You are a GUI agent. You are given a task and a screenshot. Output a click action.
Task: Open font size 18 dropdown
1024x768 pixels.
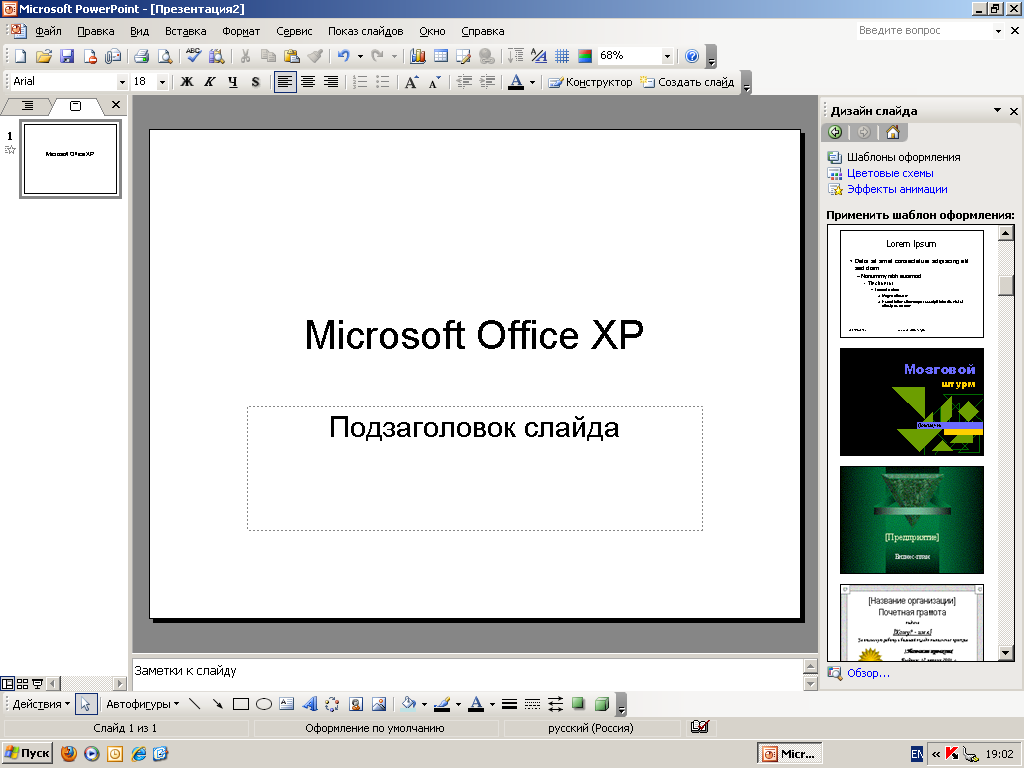tap(162, 82)
